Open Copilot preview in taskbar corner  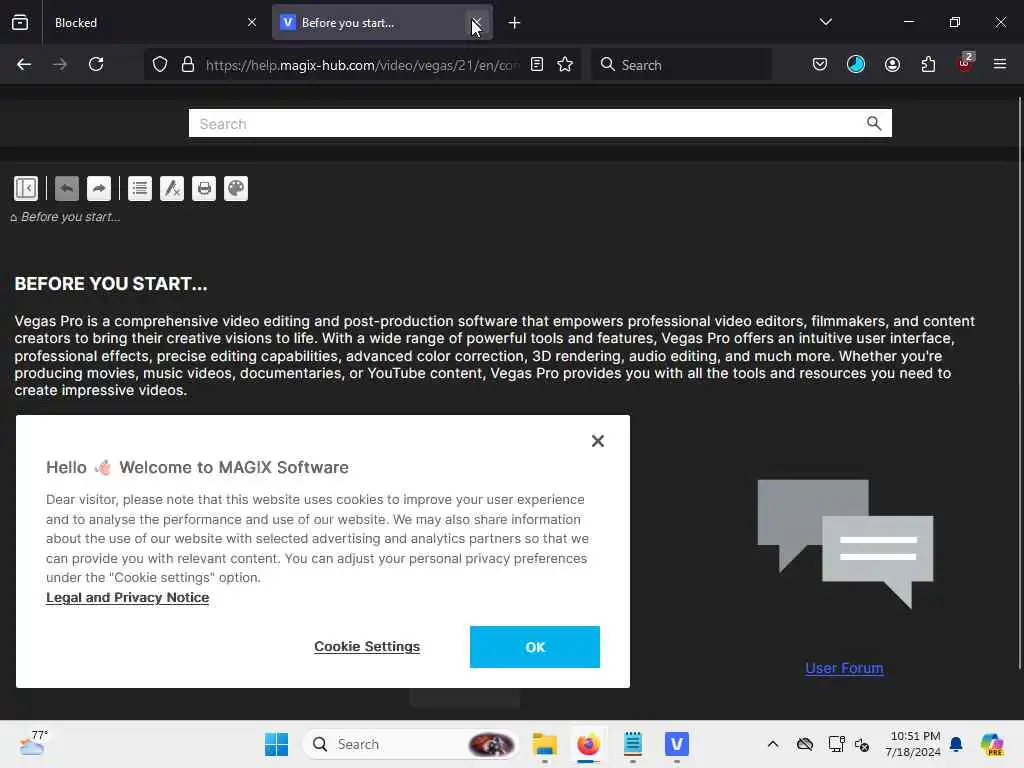click(x=991, y=744)
